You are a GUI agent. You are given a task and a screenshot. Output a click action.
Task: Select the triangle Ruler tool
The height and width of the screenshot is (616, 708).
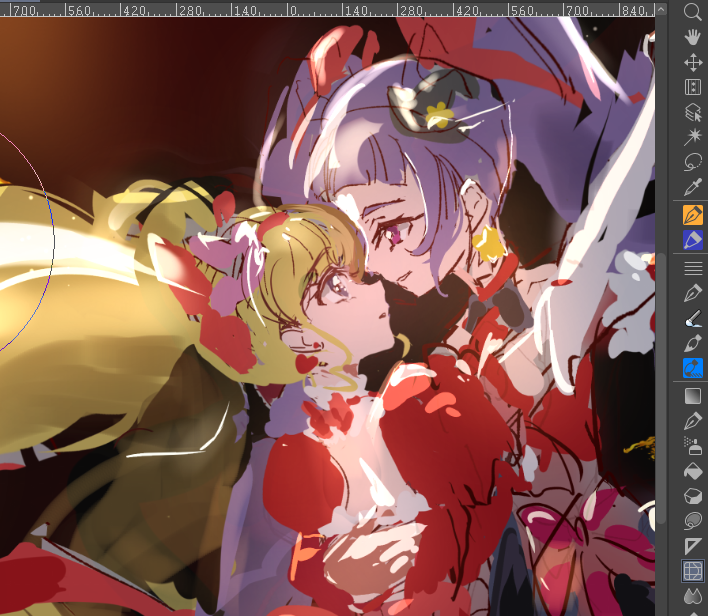click(x=693, y=546)
